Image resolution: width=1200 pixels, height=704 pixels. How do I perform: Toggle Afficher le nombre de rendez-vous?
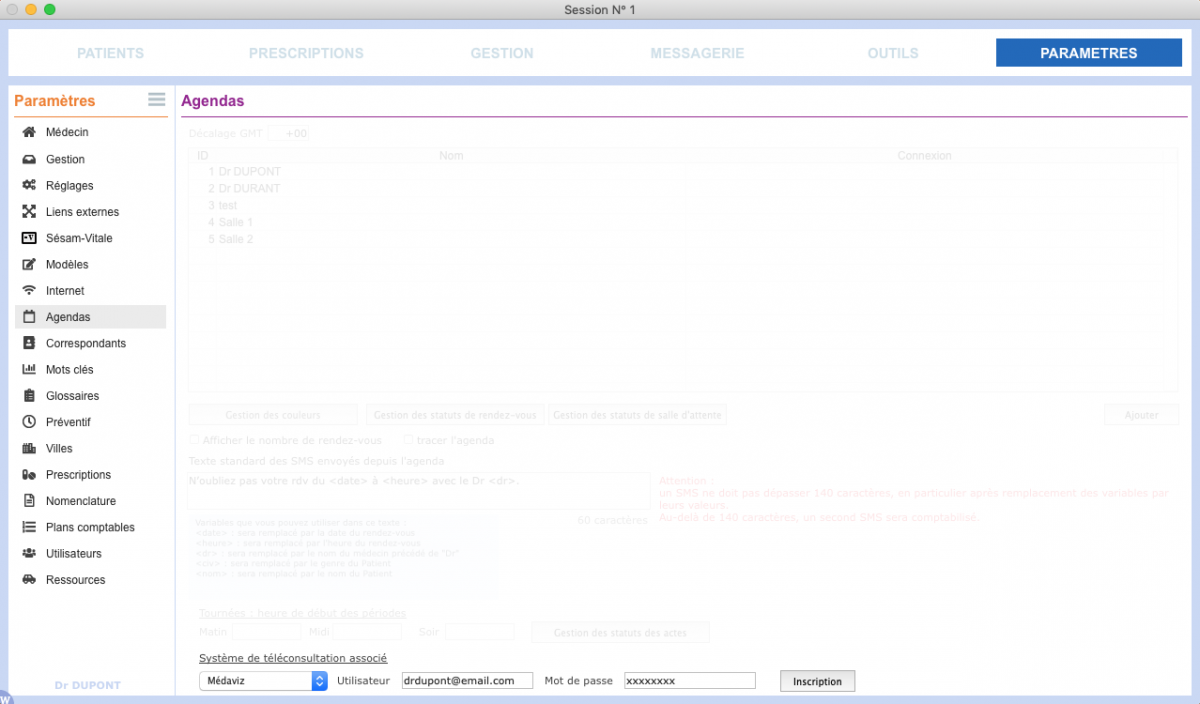click(x=194, y=440)
